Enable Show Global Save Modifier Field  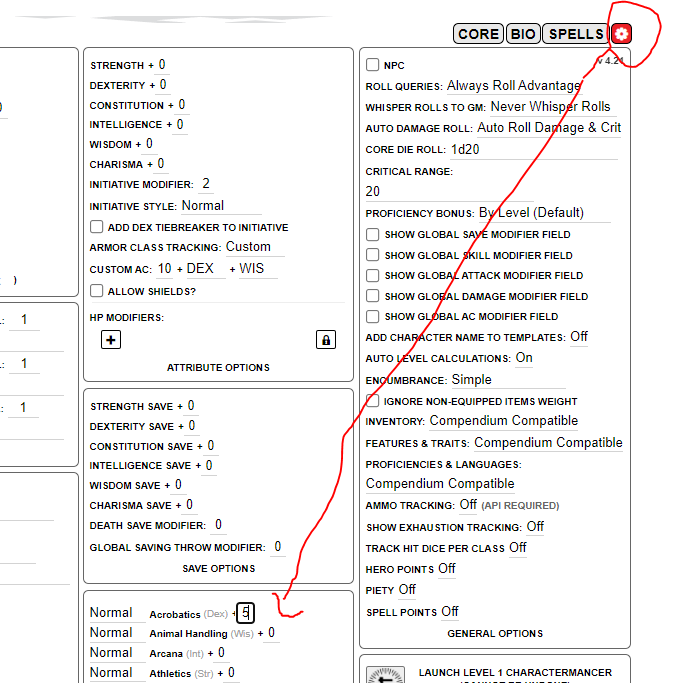(x=373, y=234)
